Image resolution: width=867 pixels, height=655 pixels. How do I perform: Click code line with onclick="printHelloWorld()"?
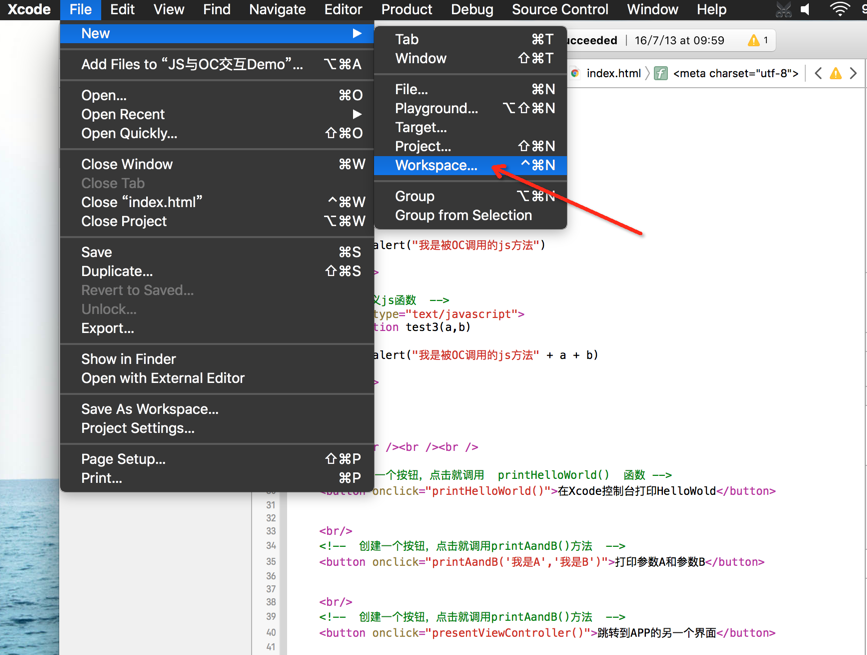coord(574,491)
